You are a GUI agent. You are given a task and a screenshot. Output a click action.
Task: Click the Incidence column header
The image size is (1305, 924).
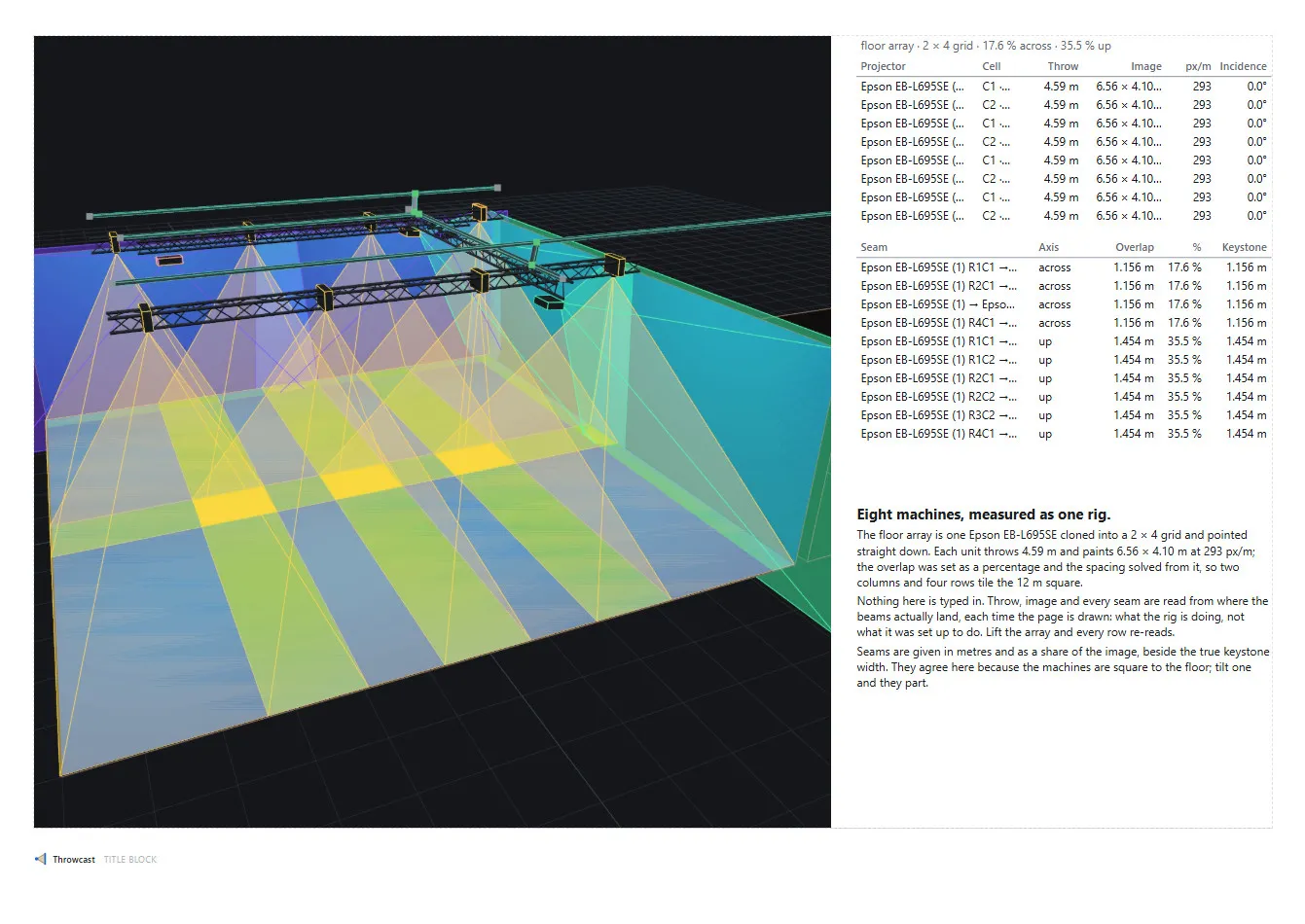1243,66
